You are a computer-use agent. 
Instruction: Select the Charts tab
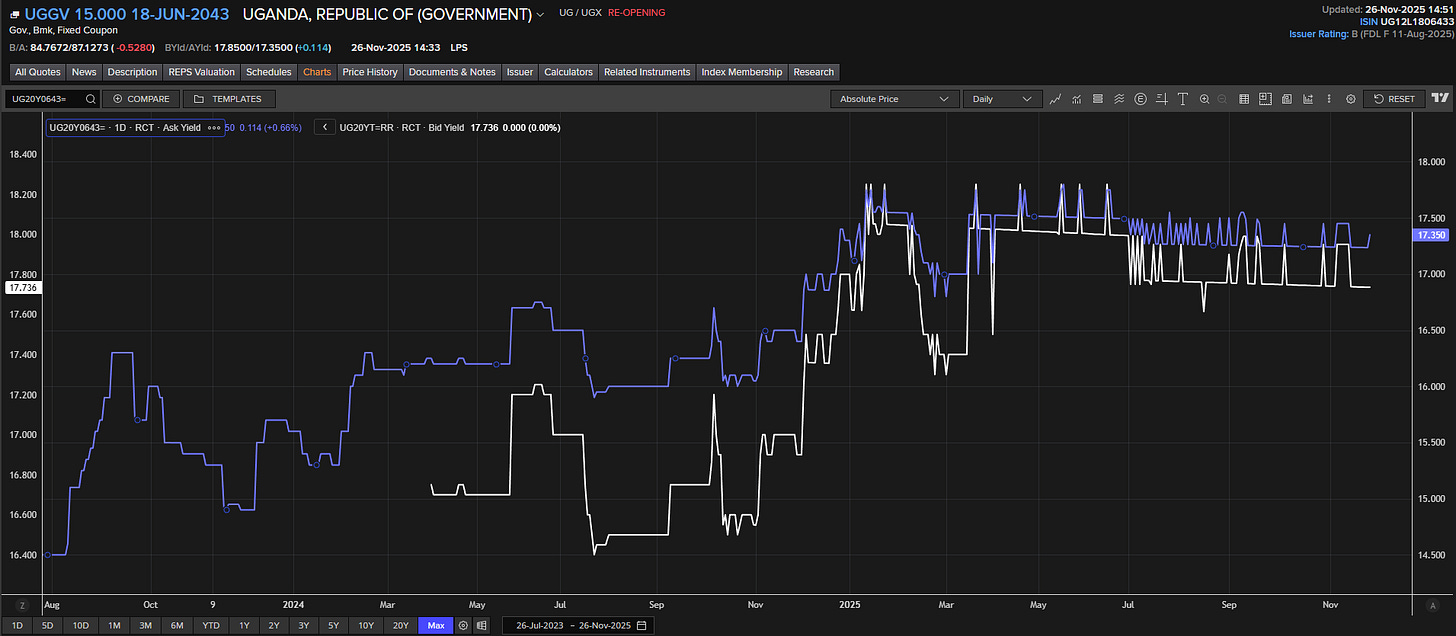(317, 72)
